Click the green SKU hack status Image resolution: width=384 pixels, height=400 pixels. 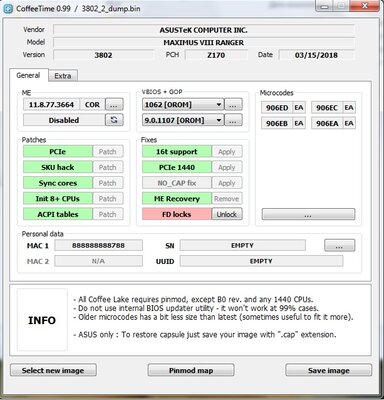(x=58, y=167)
